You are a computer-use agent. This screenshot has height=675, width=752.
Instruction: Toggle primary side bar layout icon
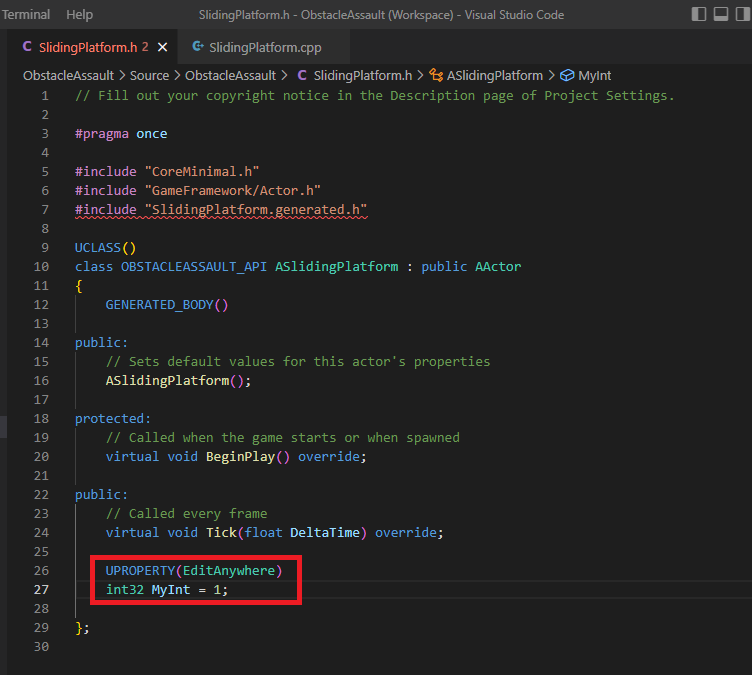pyautogui.click(x=698, y=14)
